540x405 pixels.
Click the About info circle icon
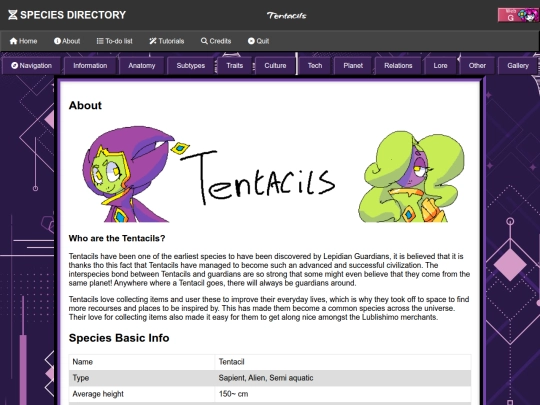tap(57, 41)
